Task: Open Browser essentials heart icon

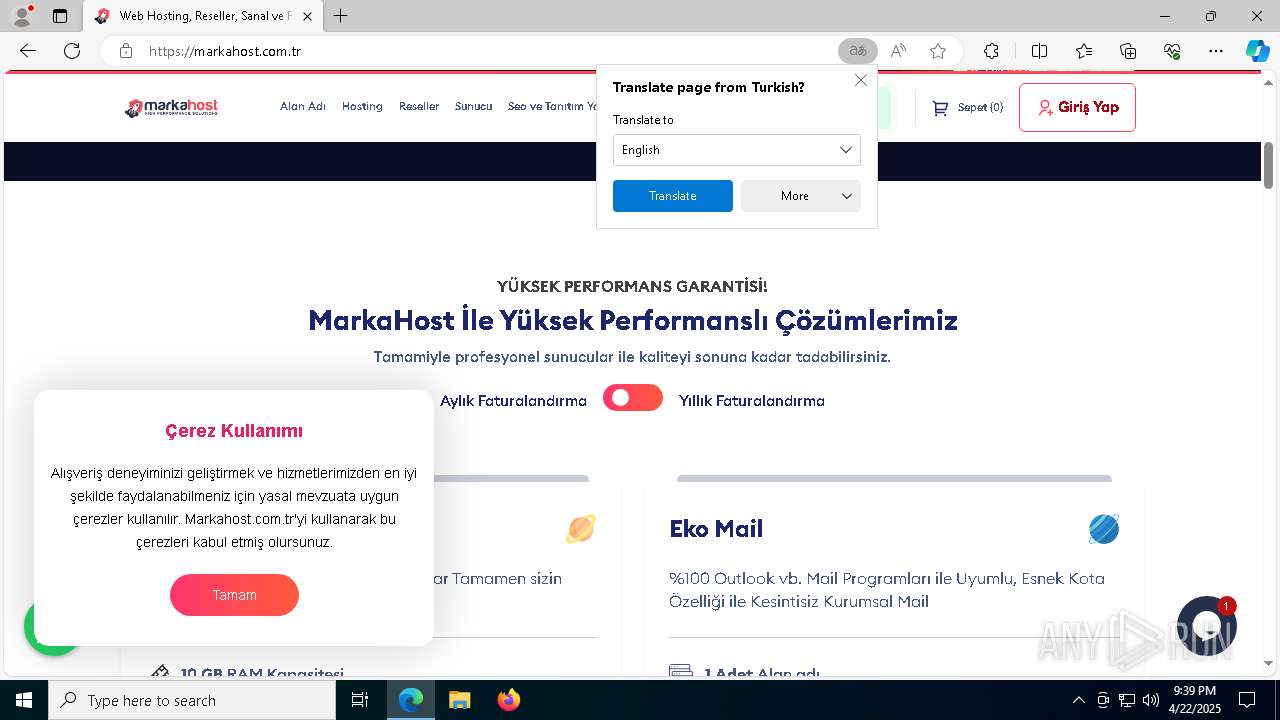Action: coord(1172,51)
